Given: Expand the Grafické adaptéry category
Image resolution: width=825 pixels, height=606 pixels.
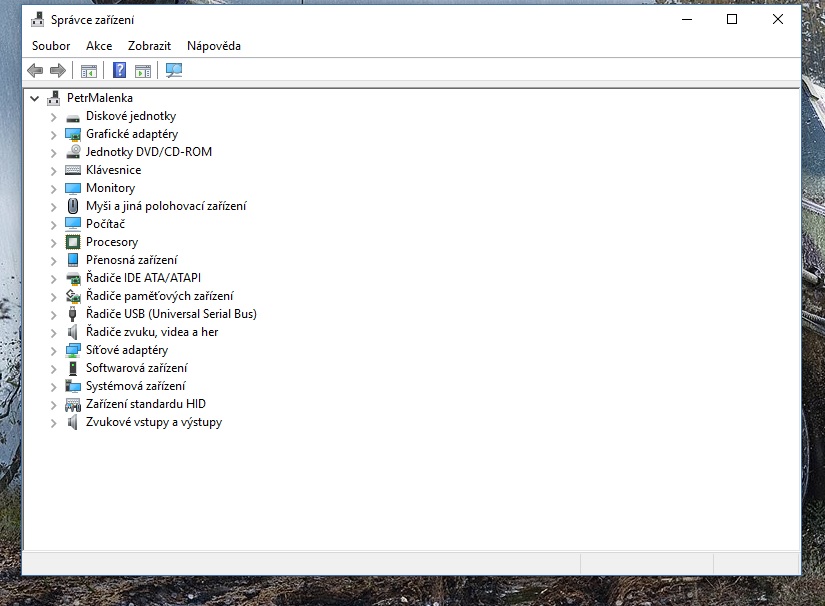Looking at the screenshot, I should pyautogui.click(x=53, y=135).
